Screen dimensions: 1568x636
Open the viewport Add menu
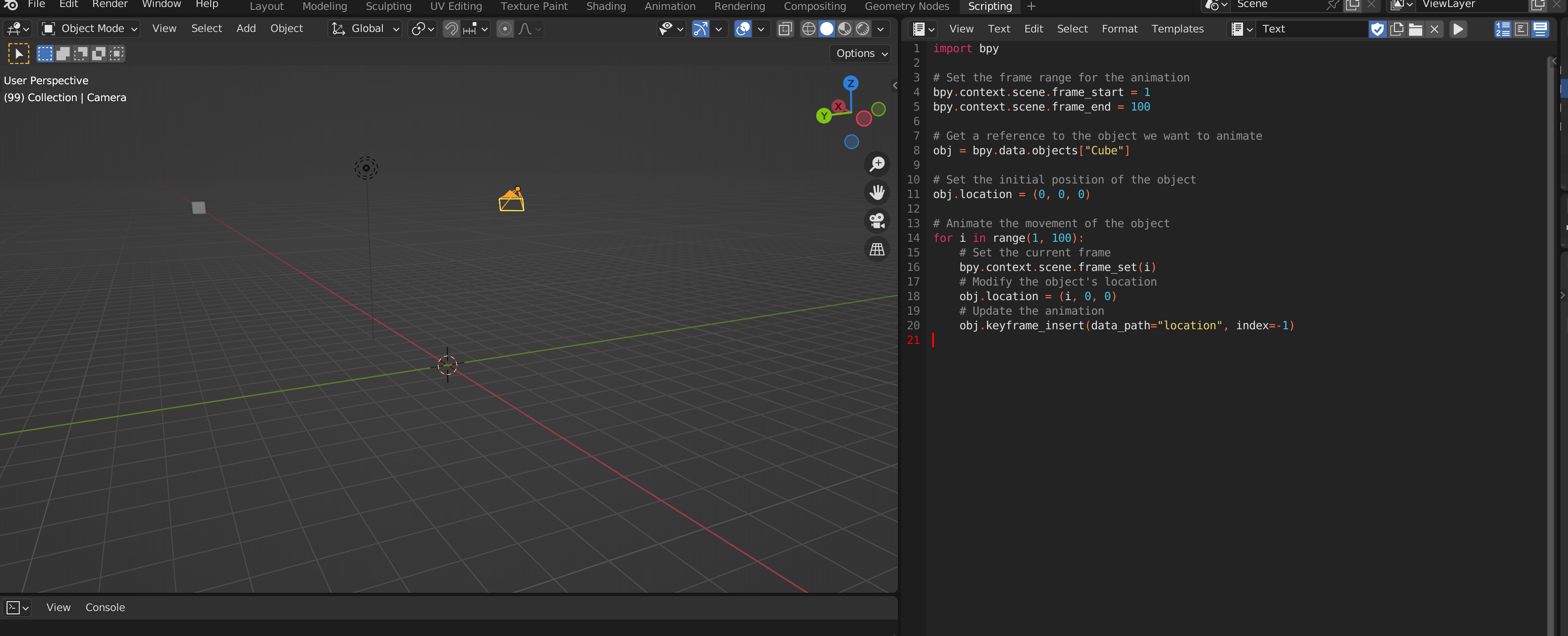[246, 29]
